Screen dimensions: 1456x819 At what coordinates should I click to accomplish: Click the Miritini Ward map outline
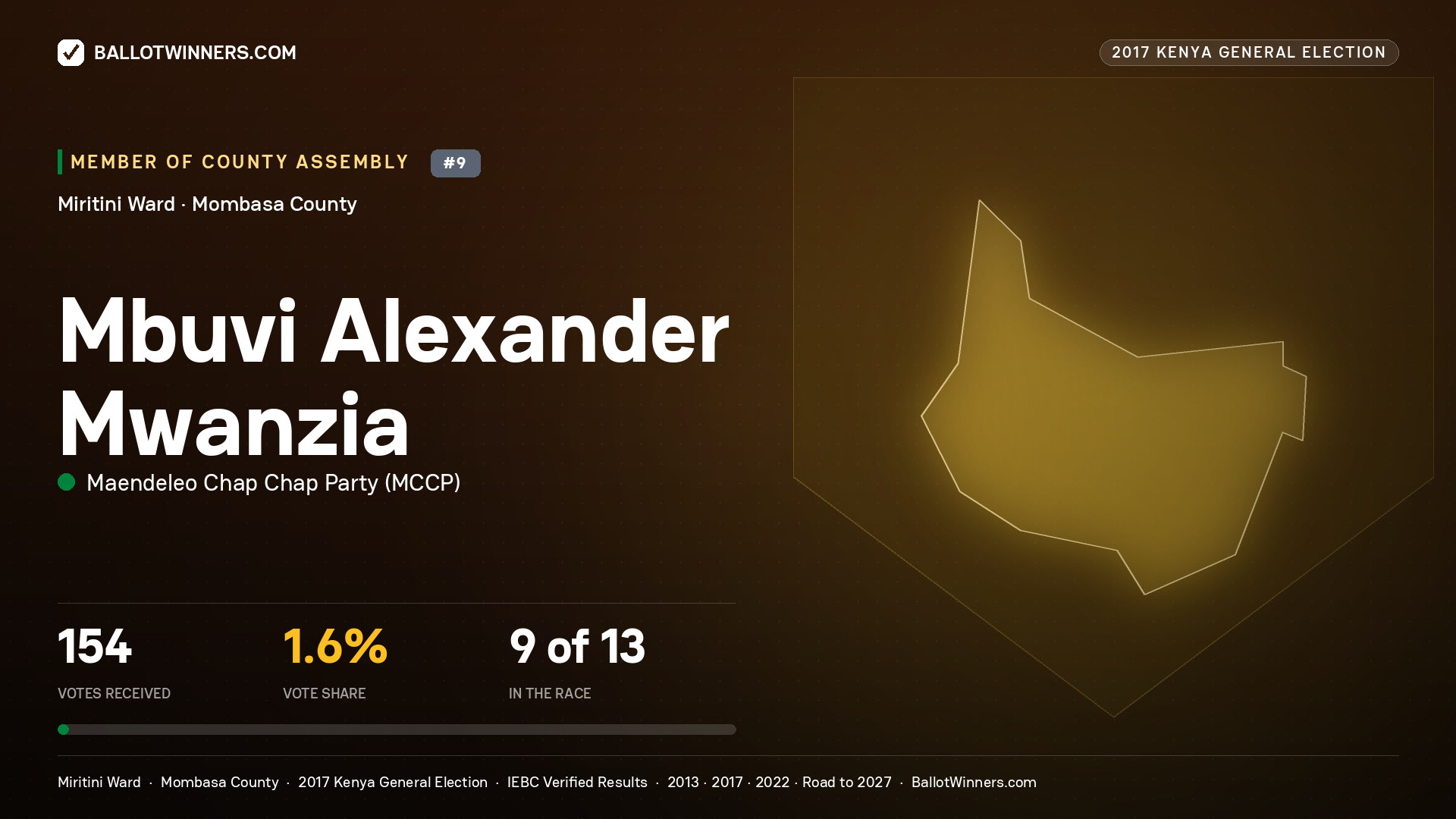click(1113, 397)
